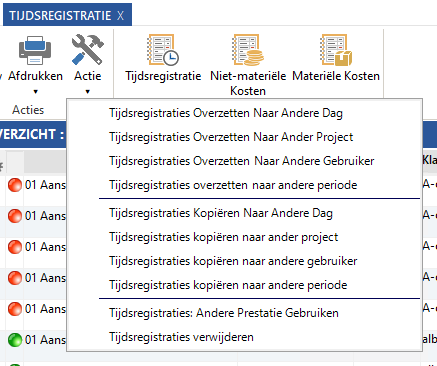Click the Materiële Kosten ribbon label
The height and width of the screenshot is (366, 437).
pyautogui.click(x=336, y=76)
